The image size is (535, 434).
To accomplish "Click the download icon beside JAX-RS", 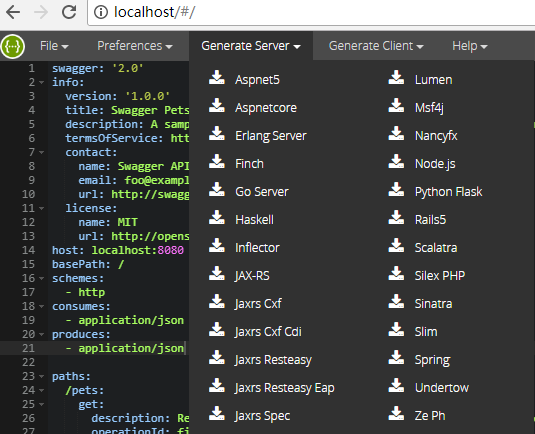I will pos(217,273).
